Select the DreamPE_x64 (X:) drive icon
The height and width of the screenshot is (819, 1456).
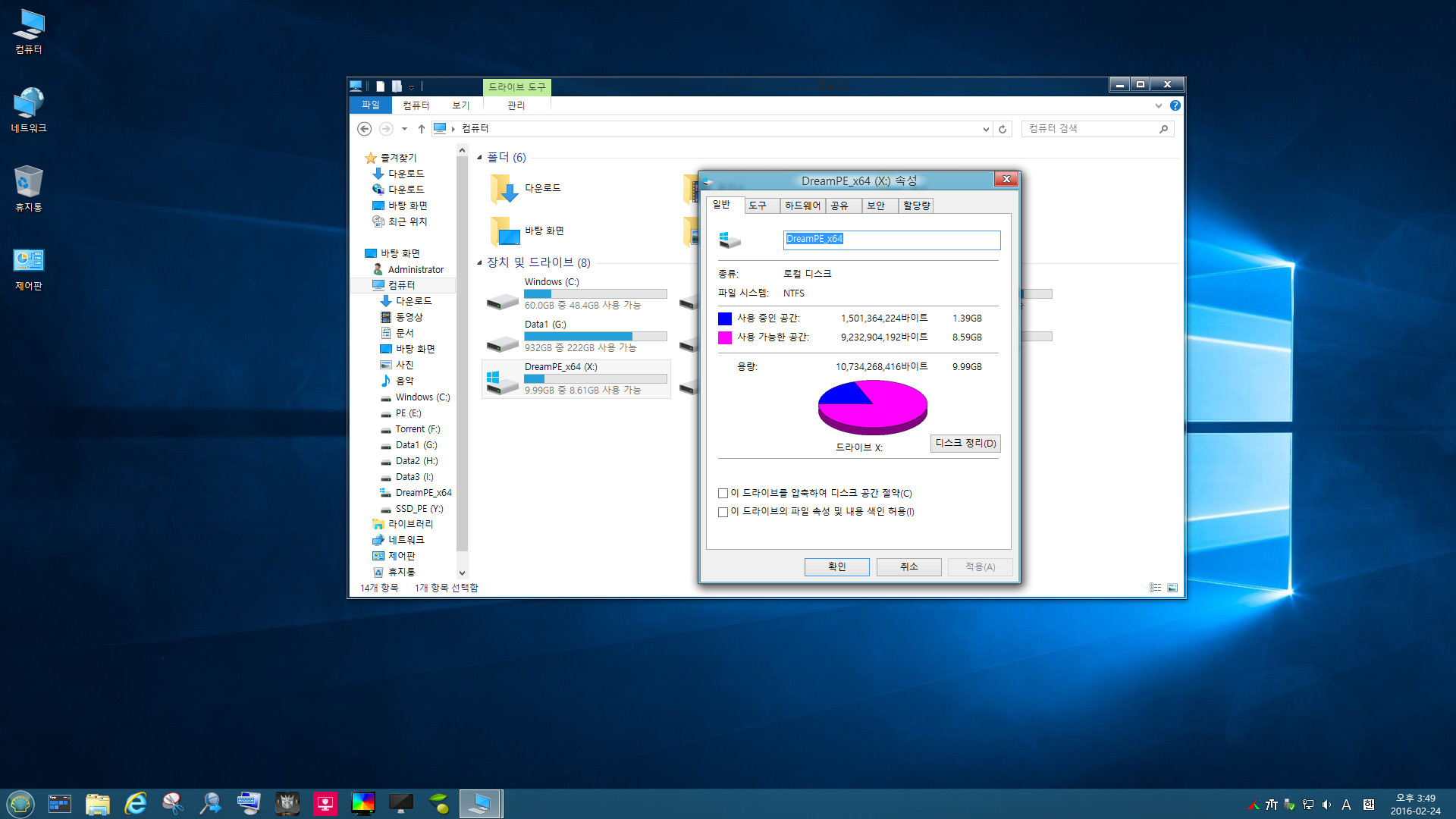click(502, 381)
